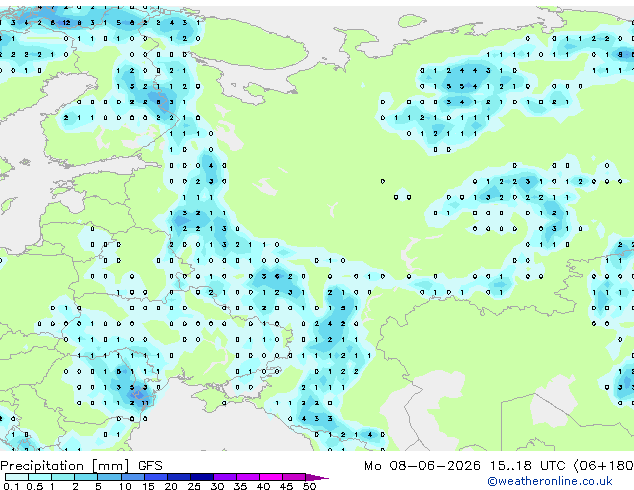Select the 5–10 mm legend swatch
The width and height of the screenshot is (634, 490).
pos(109,477)
